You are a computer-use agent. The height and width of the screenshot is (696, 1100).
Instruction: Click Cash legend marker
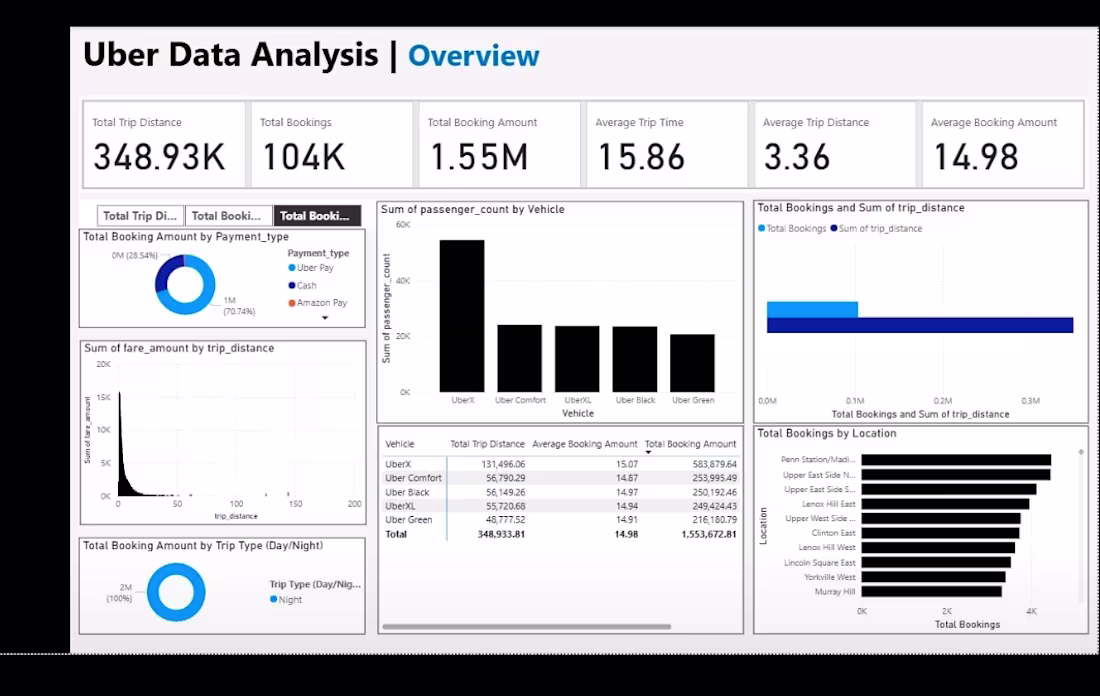coord(292,285)
